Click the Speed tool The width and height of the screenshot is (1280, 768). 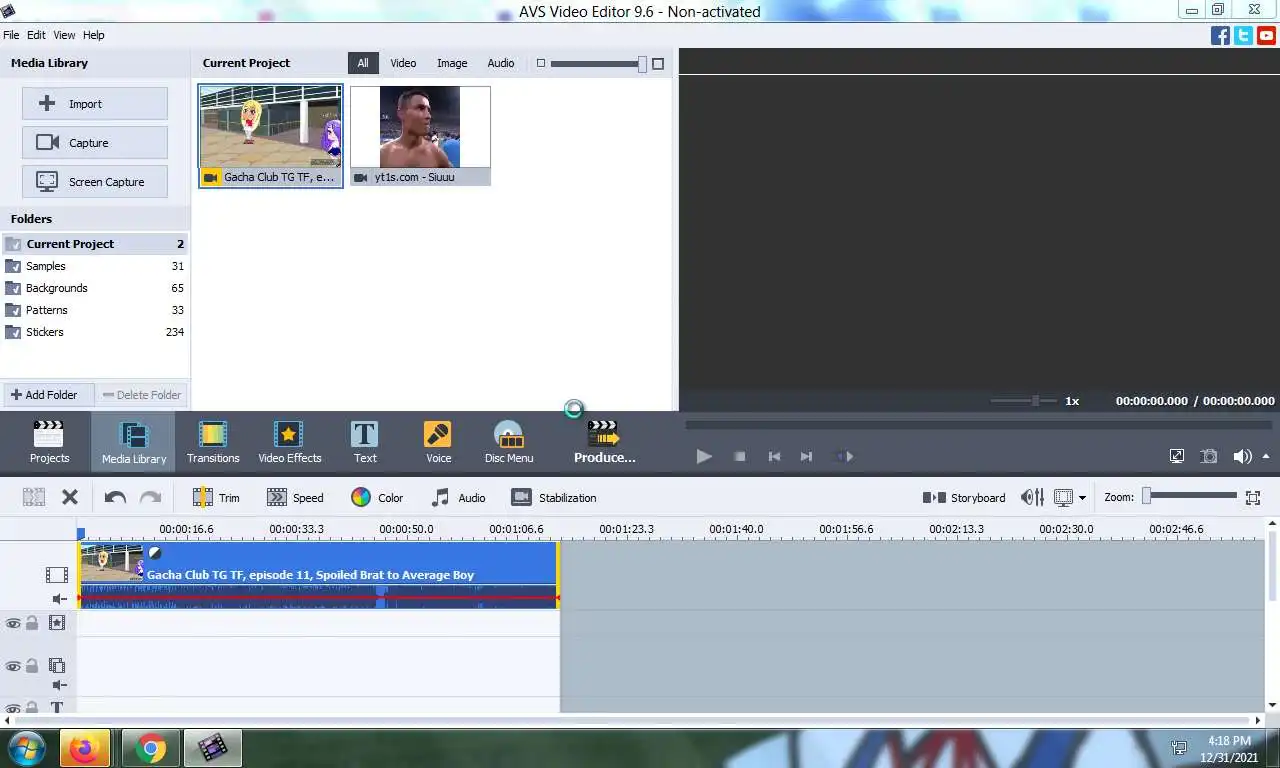pyautogui.click(x=295, y=497)
